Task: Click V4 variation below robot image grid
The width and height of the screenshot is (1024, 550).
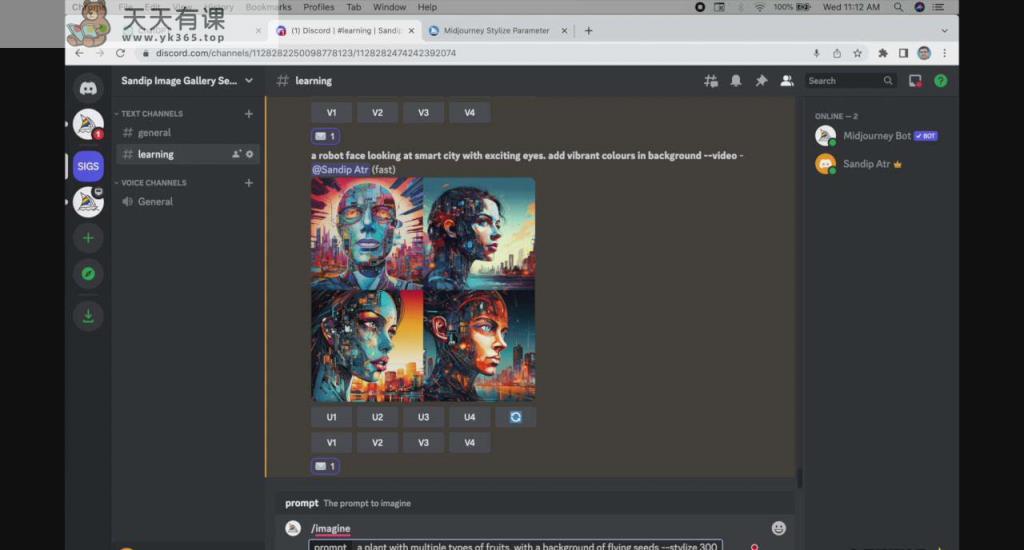Action: [470, 442]
